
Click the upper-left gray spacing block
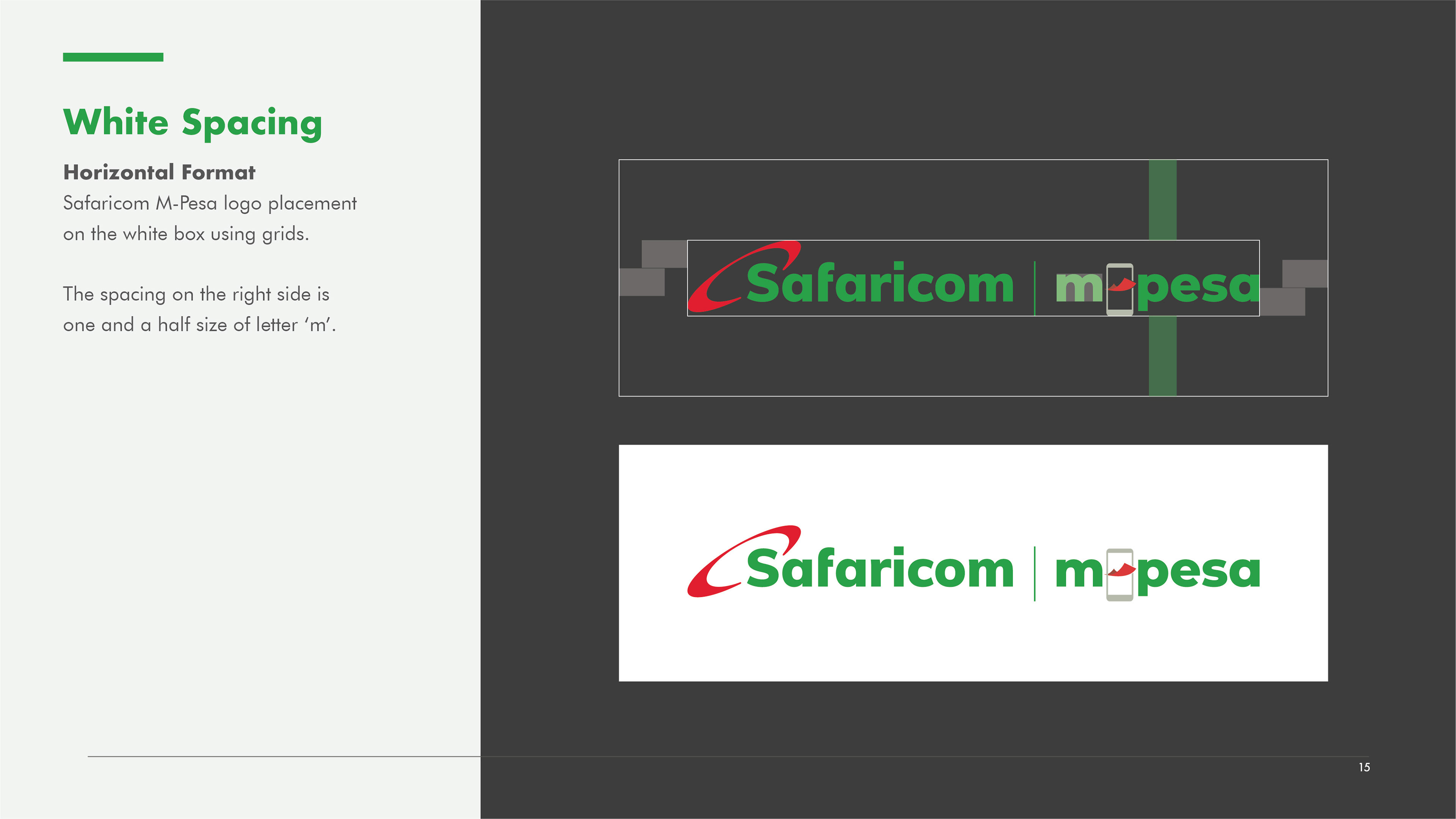pyautogui.click(x=664, y=254)
